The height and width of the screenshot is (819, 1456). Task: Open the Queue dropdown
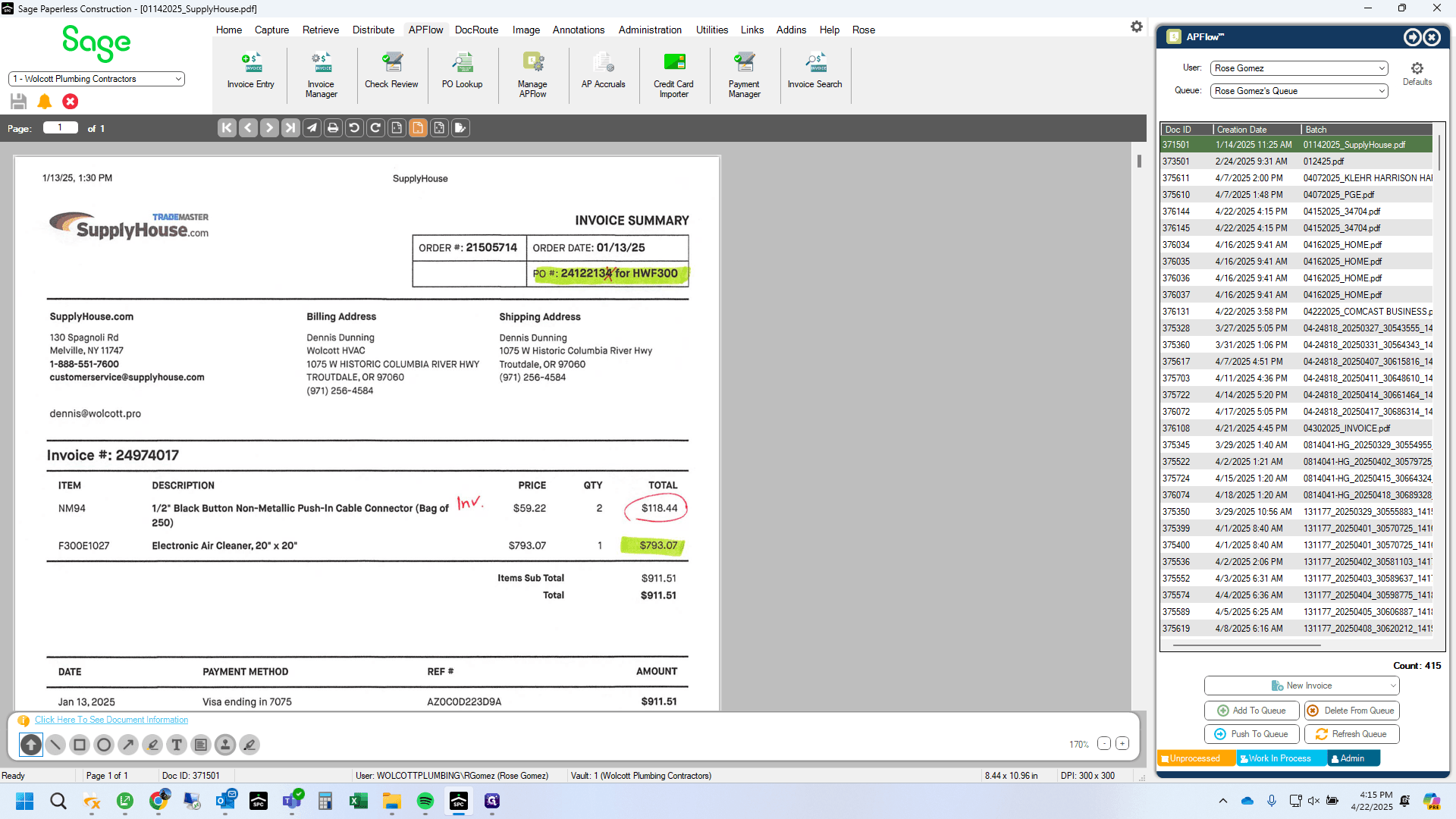1299,91
